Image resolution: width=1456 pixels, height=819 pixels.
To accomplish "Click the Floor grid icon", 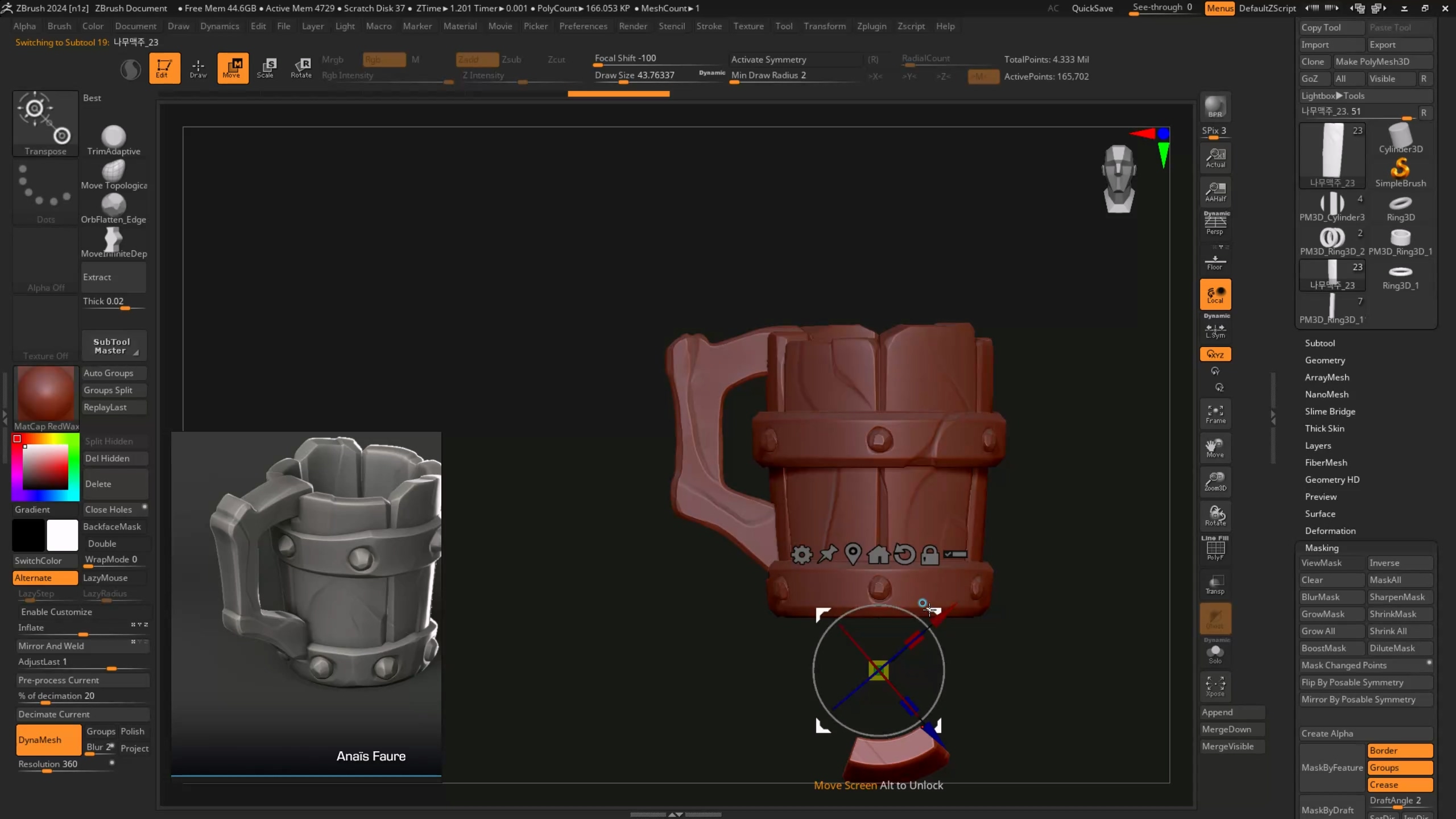I will [x=1215, y=262].
